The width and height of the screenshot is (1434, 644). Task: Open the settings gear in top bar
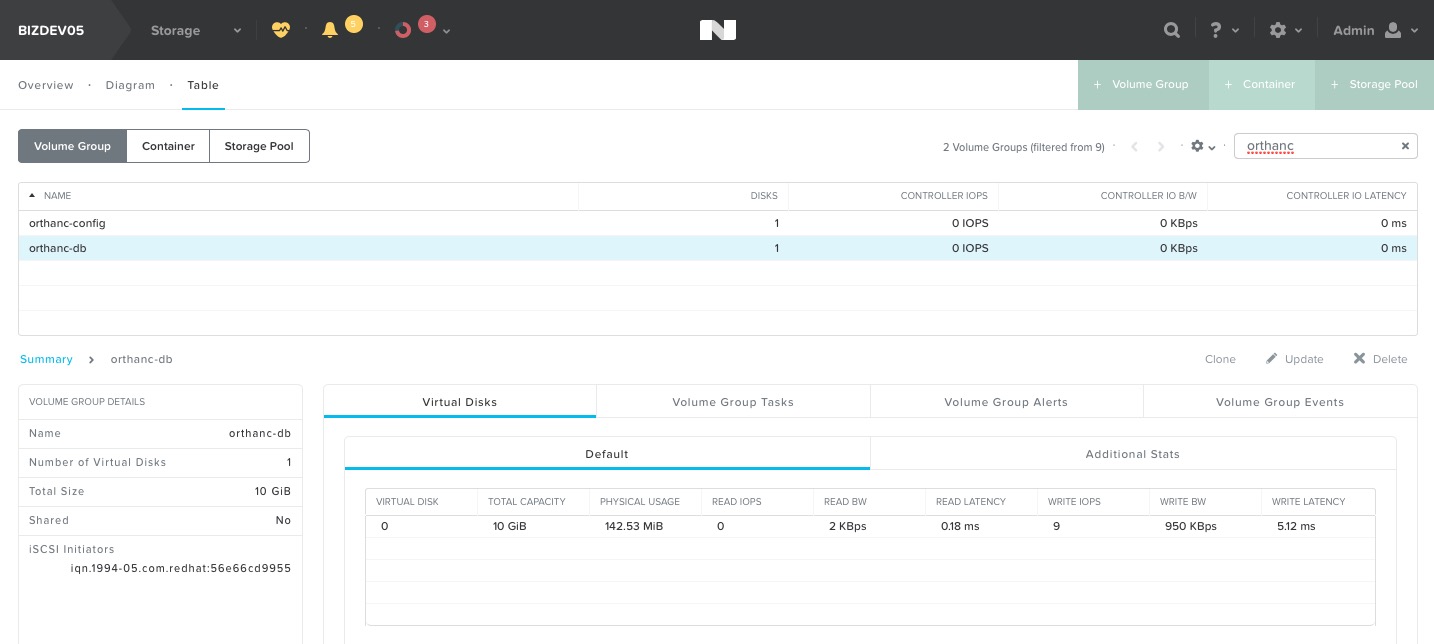click(1285, 30)
